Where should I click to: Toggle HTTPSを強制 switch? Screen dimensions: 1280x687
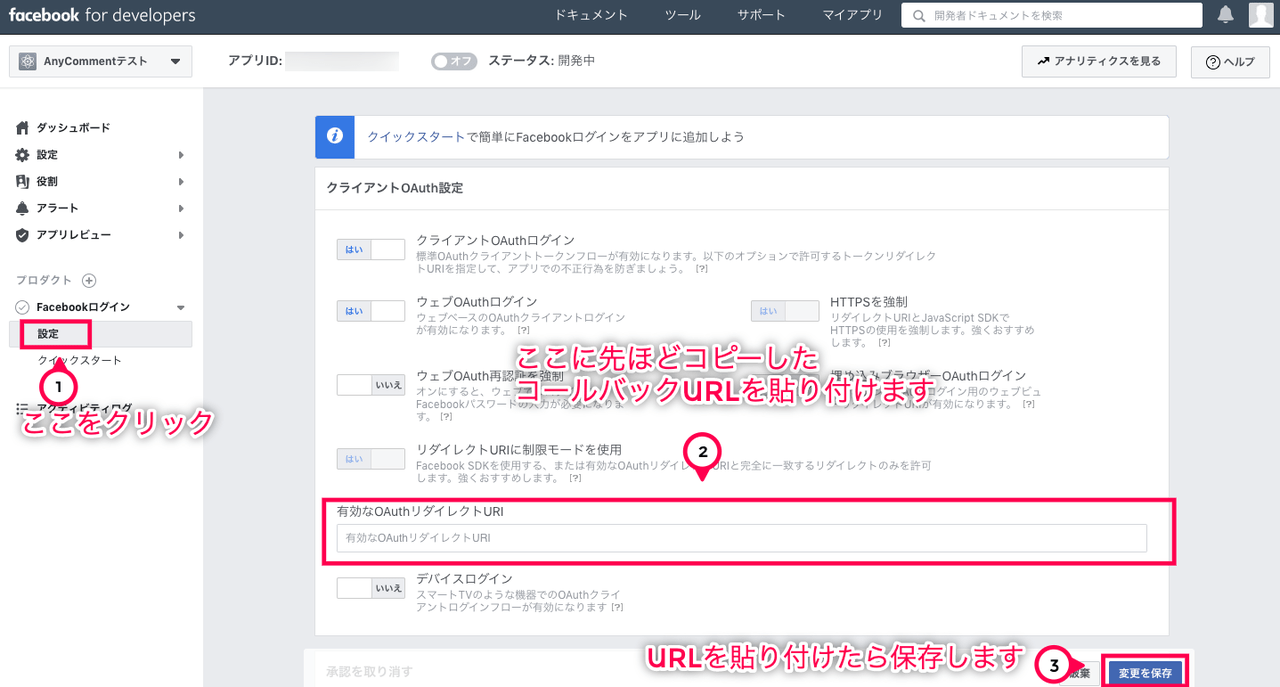784,311
